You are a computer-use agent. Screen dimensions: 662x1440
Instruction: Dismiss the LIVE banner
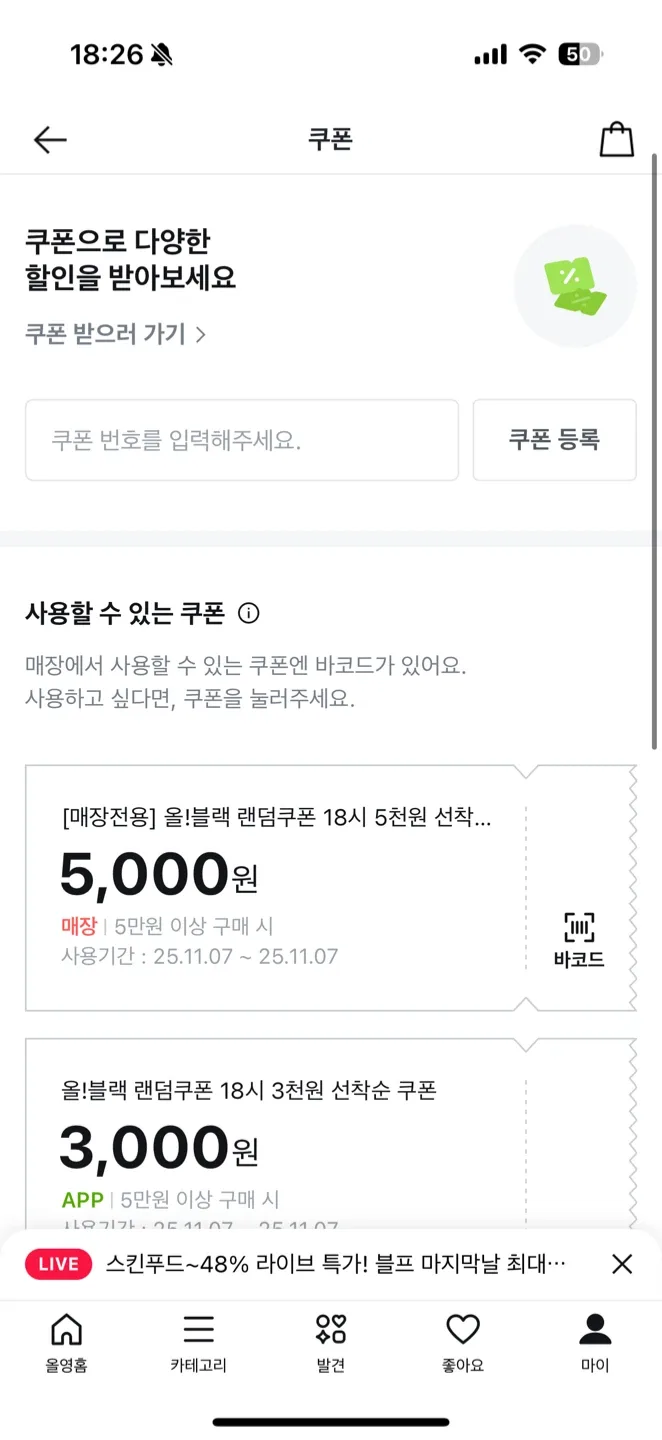click(622, 1264)
